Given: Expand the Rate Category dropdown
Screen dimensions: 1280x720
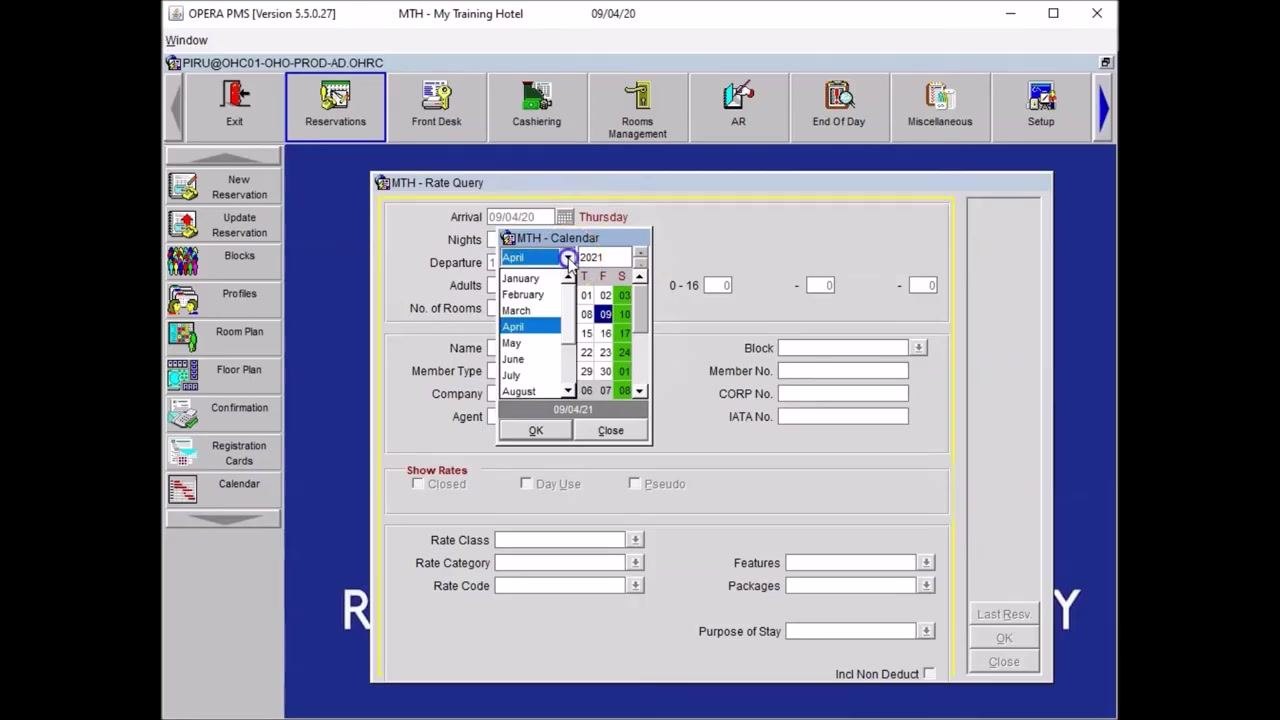Looking at the screenshot, I should coord(635,563).
